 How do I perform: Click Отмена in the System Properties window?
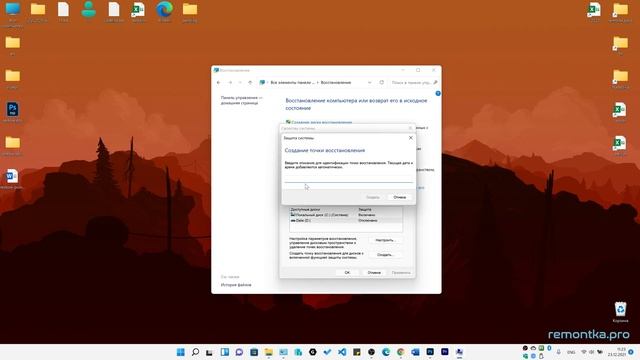(374, 272)
